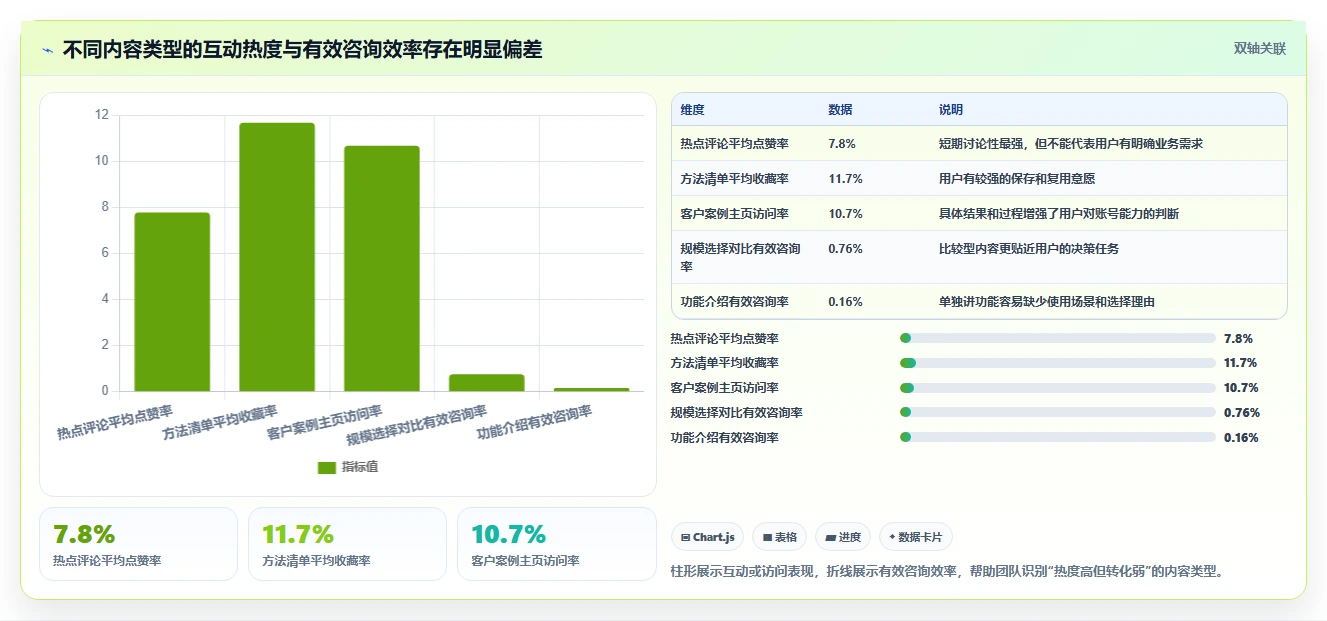Click the Chart.js chip
This screenshot has height=621, width=1327.
point(707,537)
